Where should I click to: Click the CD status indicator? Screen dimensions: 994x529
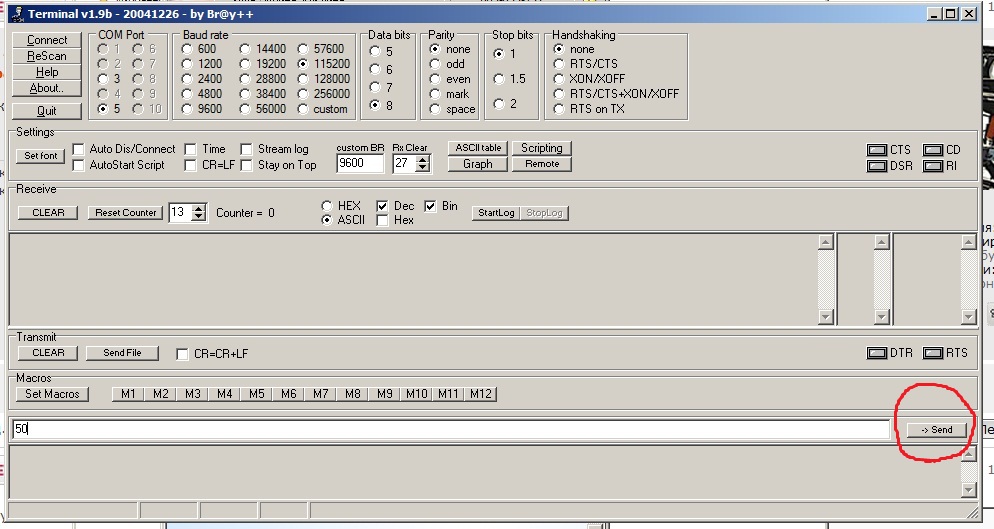933,150
